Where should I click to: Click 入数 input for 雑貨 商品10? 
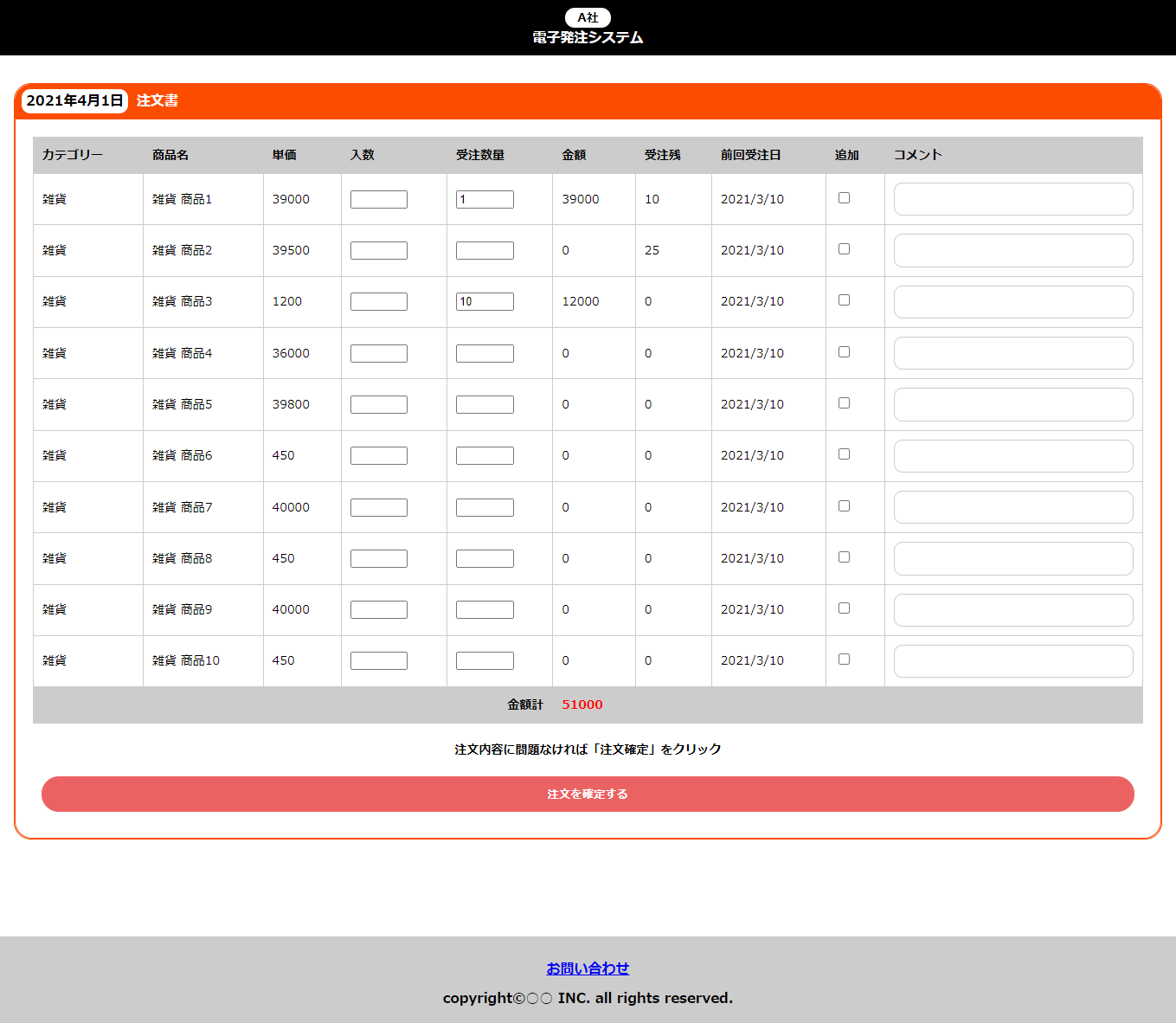(x=379, y=660)
